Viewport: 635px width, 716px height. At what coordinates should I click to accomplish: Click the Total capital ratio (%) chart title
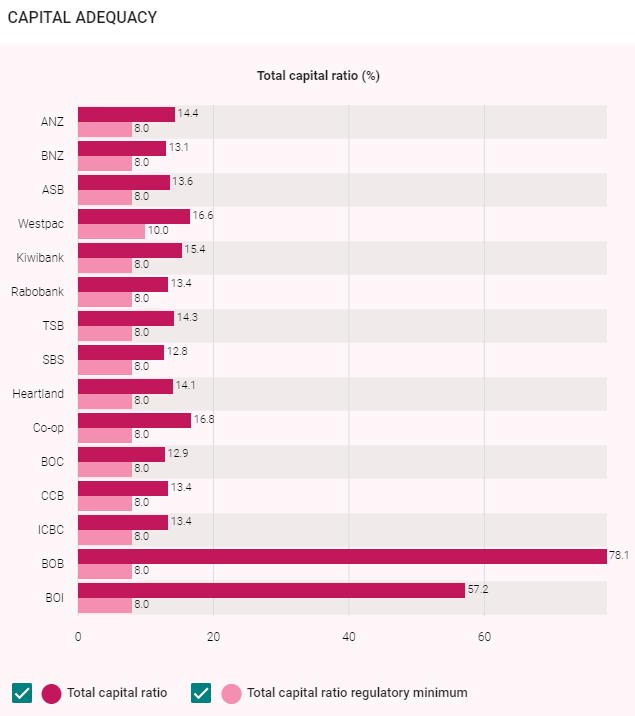[x=318, y=76]
